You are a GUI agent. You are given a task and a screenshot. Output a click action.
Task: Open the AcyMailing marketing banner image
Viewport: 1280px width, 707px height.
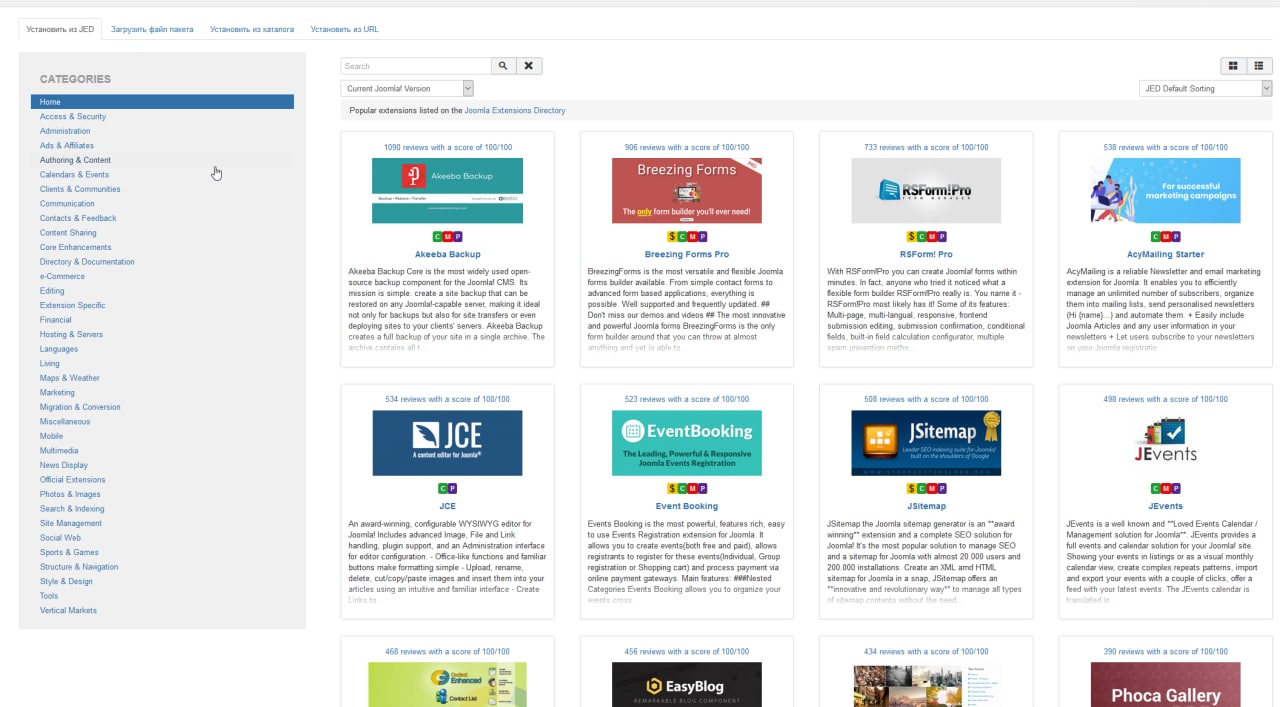[x=1166, y=190]
